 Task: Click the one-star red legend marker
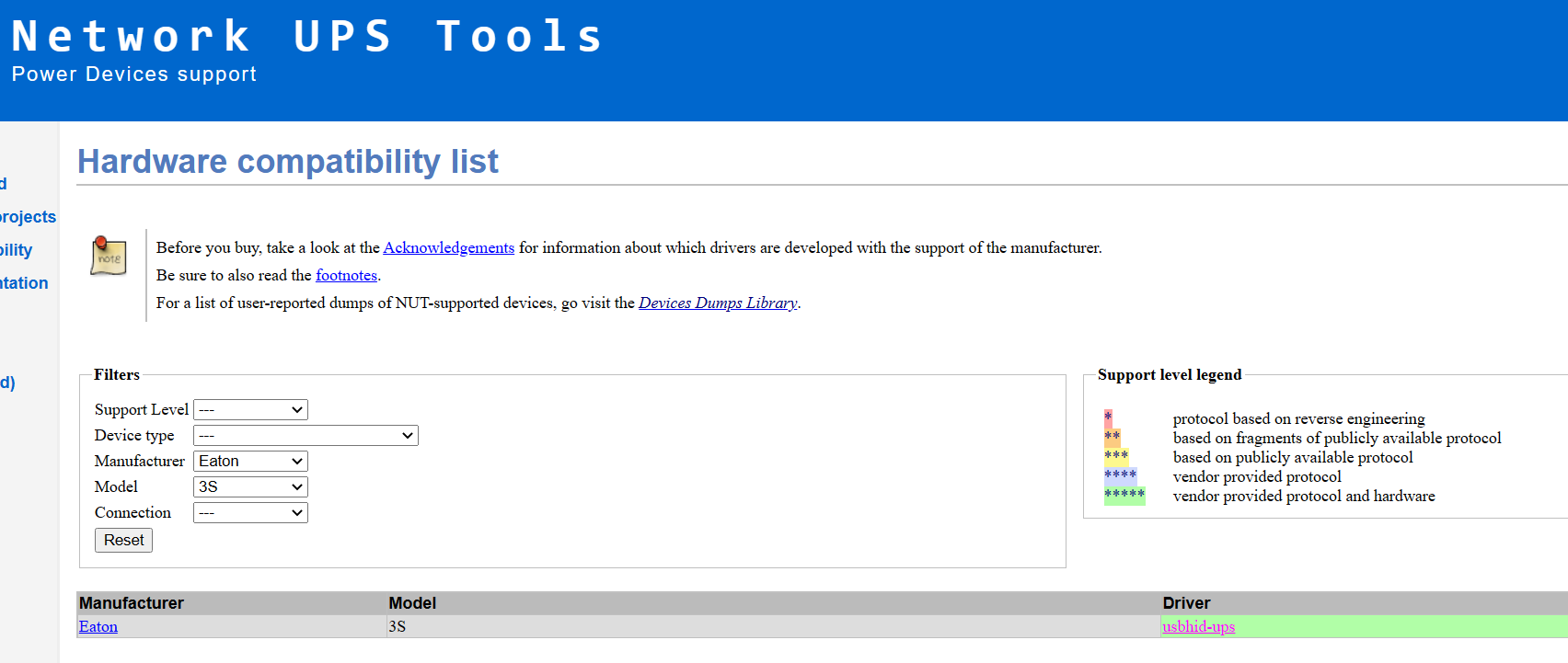[1108, 418]
